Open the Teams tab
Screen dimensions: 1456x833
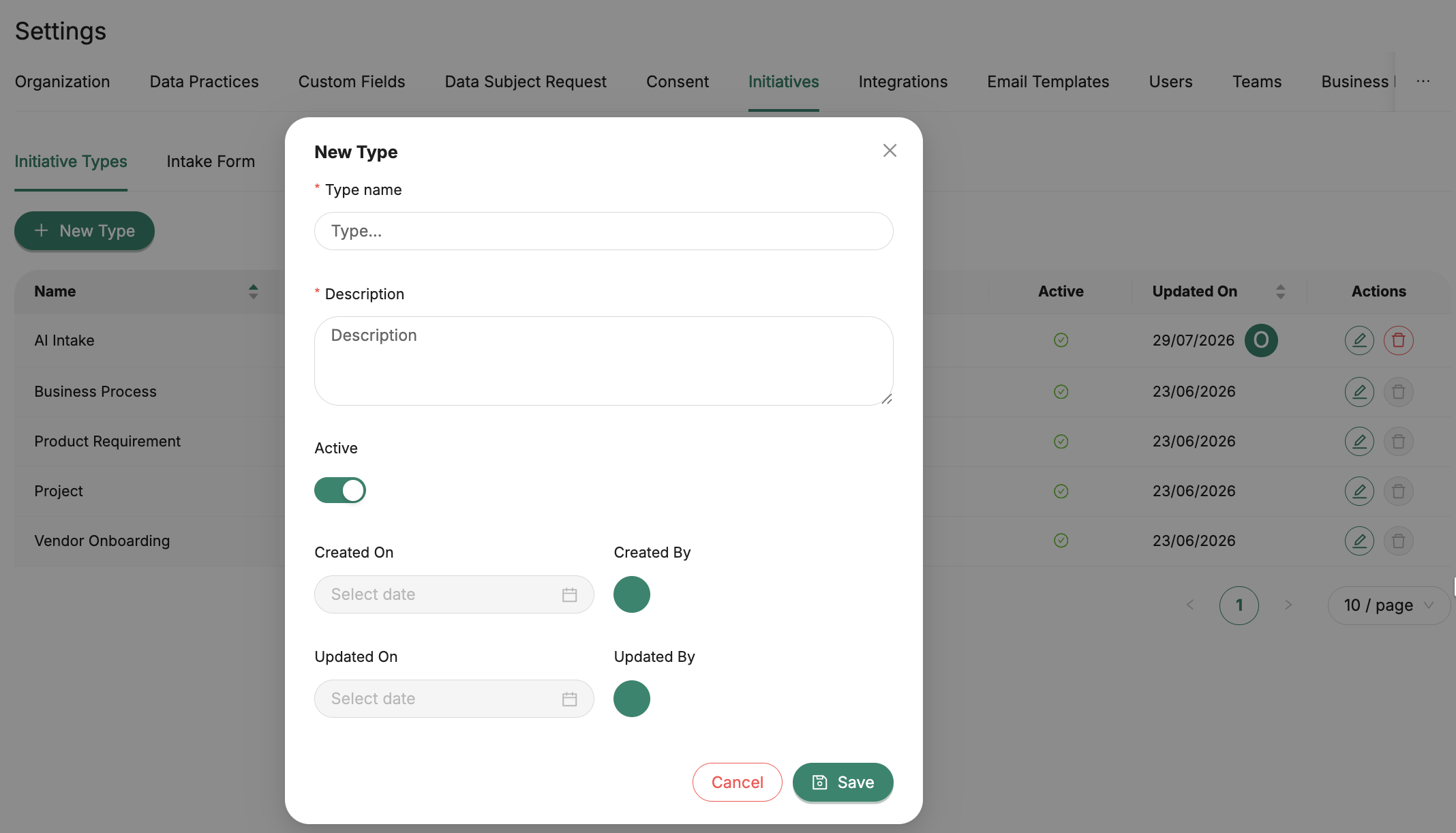point(1257,82)
